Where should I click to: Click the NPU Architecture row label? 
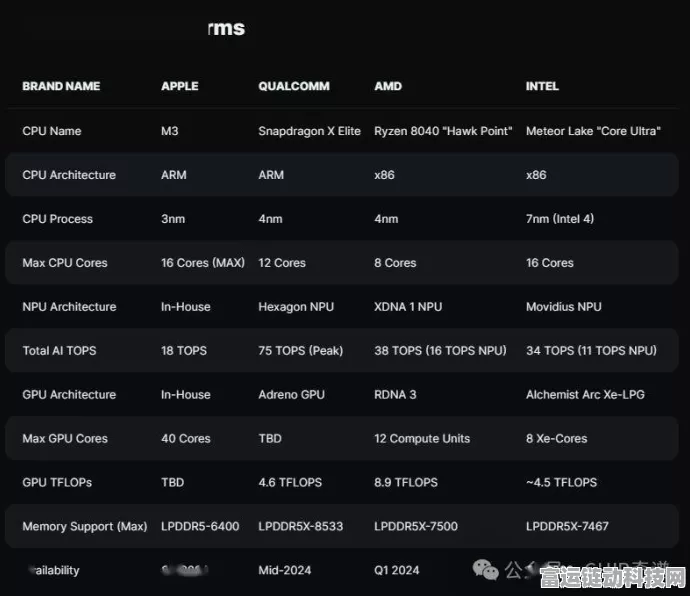coord(69,307)
